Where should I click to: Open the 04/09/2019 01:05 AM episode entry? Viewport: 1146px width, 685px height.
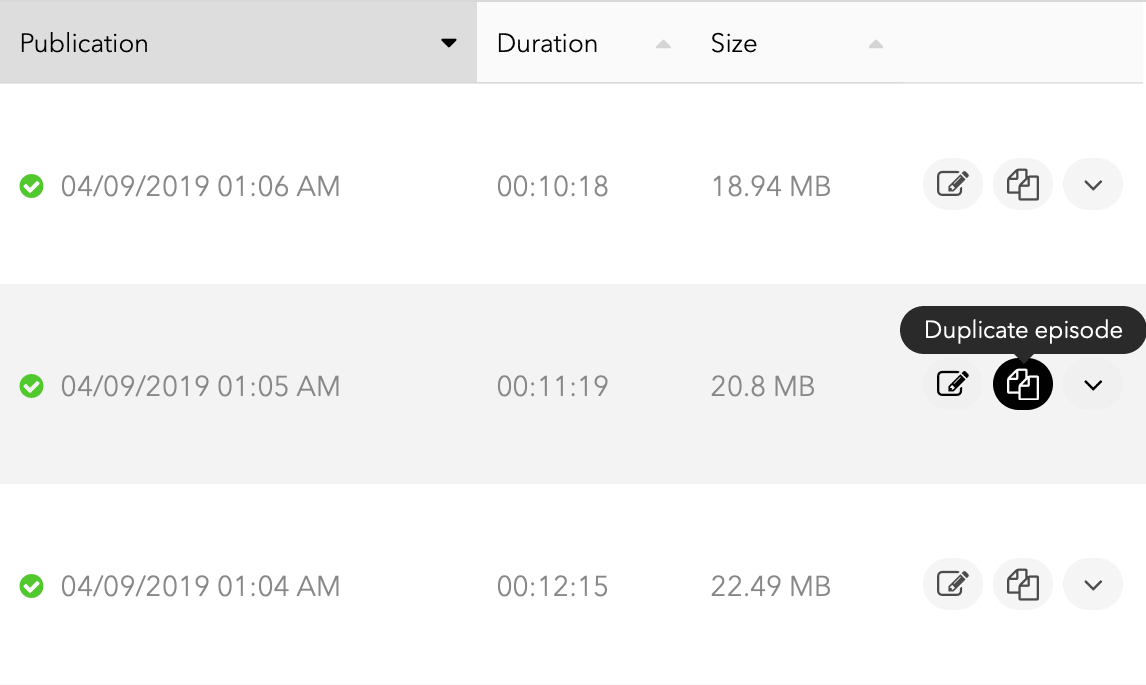pos(201,384)
